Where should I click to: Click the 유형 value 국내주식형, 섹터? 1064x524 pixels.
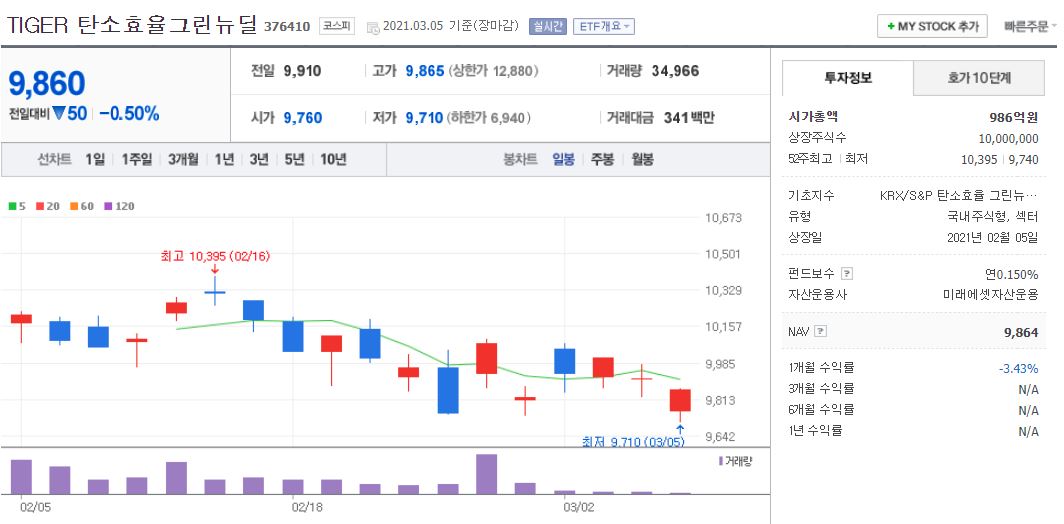[x=993, y=217]
